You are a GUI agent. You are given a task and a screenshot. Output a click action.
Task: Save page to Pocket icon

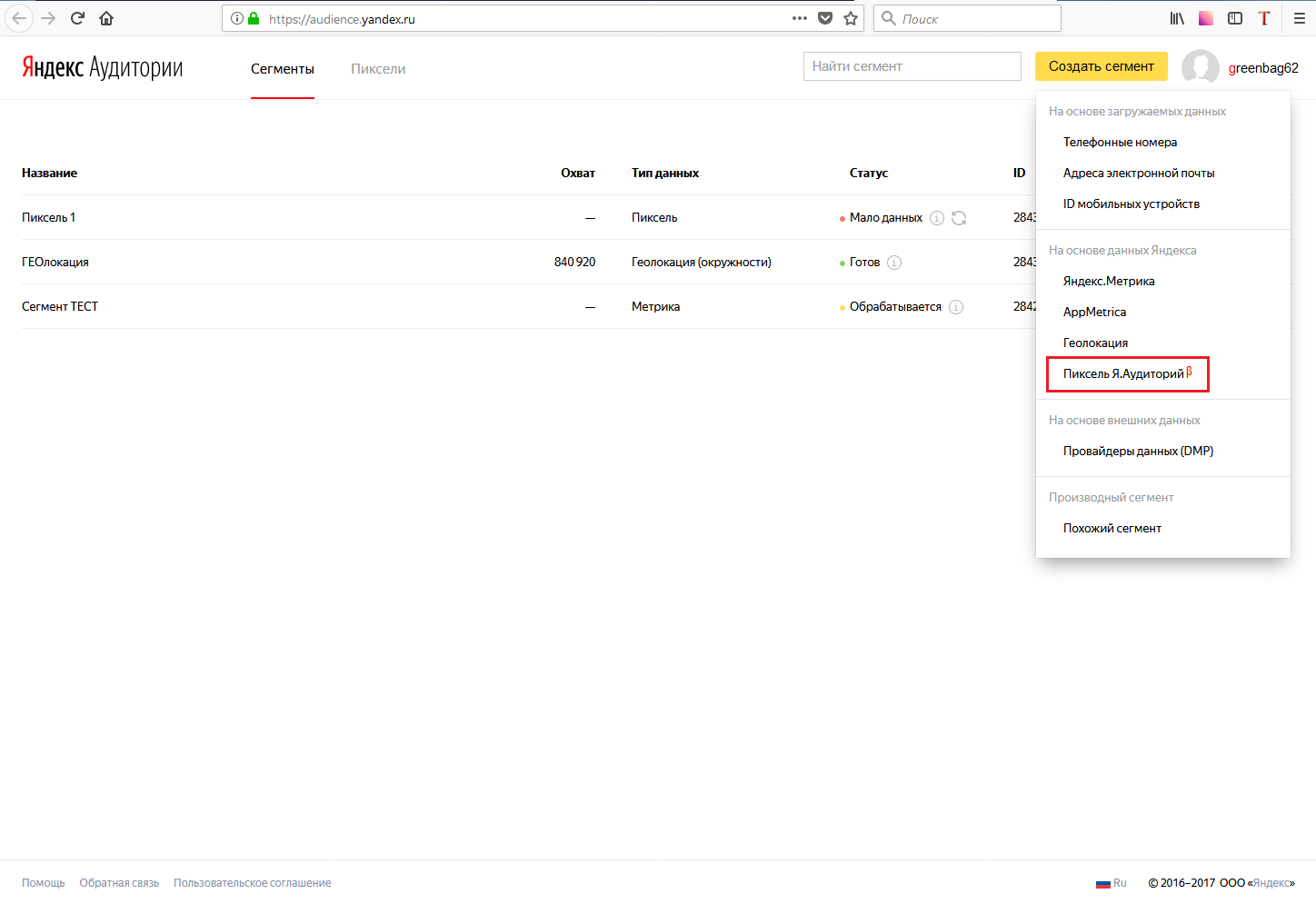tap(825, 18)
